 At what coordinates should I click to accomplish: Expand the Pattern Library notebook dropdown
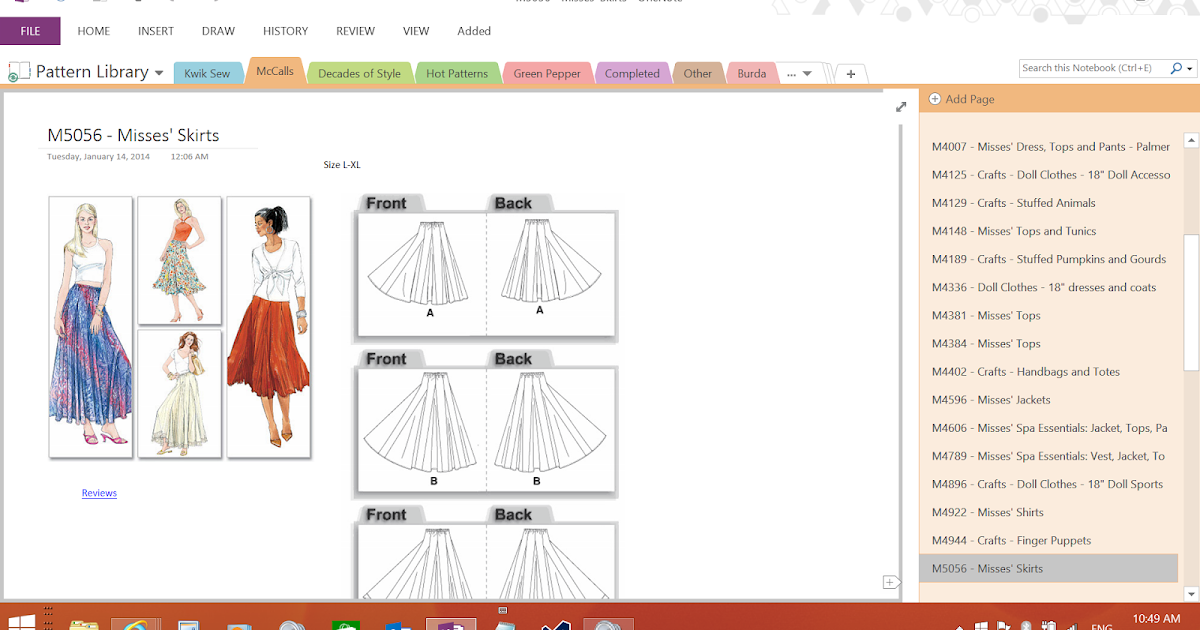(x=158, y=71)
